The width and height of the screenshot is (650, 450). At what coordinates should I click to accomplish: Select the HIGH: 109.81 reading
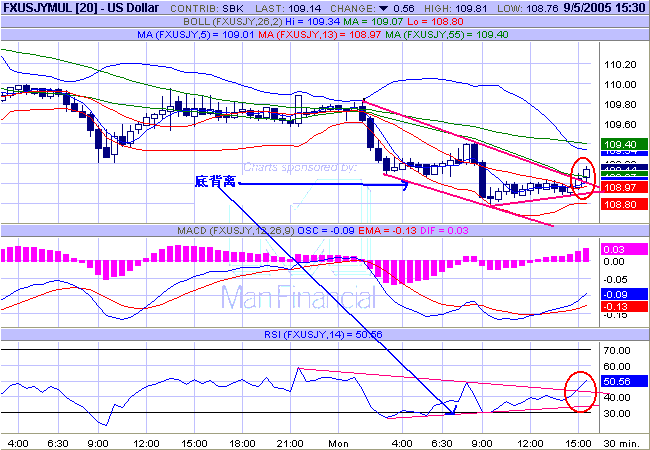457,8
